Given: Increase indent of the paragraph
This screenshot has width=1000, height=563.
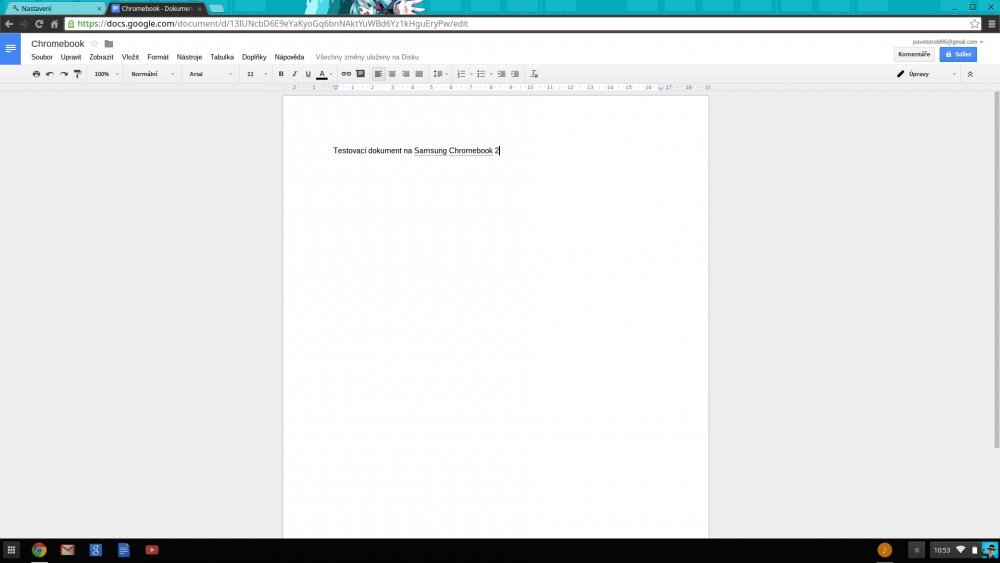Looking at the screenshot, I should [515, 74].
